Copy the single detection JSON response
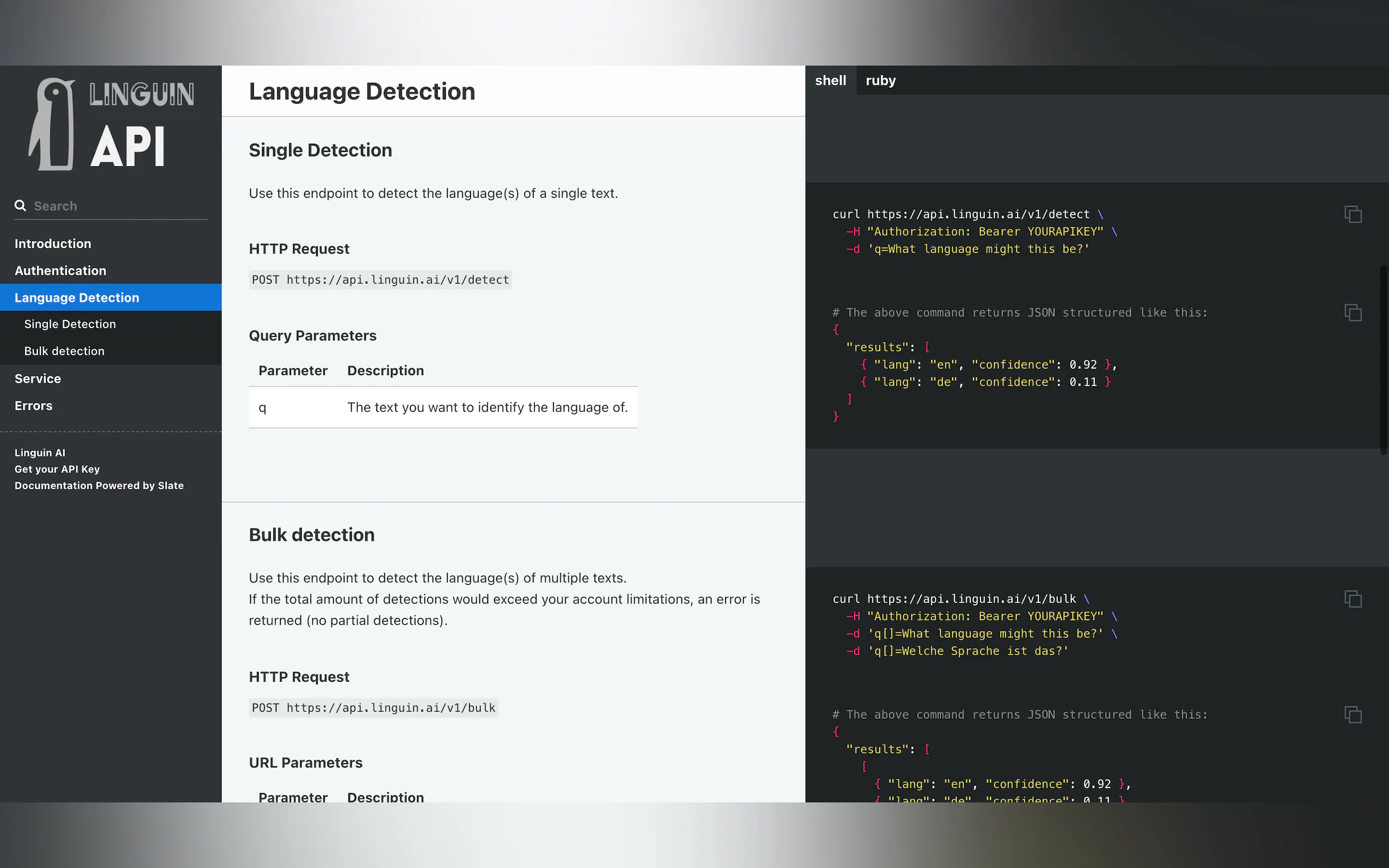Viewport: 1389px width, 868px height. click(x=1352, y=313)
